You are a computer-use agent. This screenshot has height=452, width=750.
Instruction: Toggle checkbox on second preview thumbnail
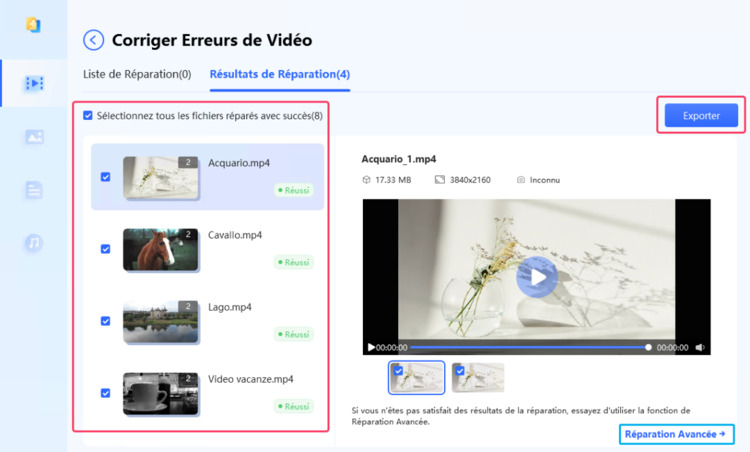(x=460, y=371)
